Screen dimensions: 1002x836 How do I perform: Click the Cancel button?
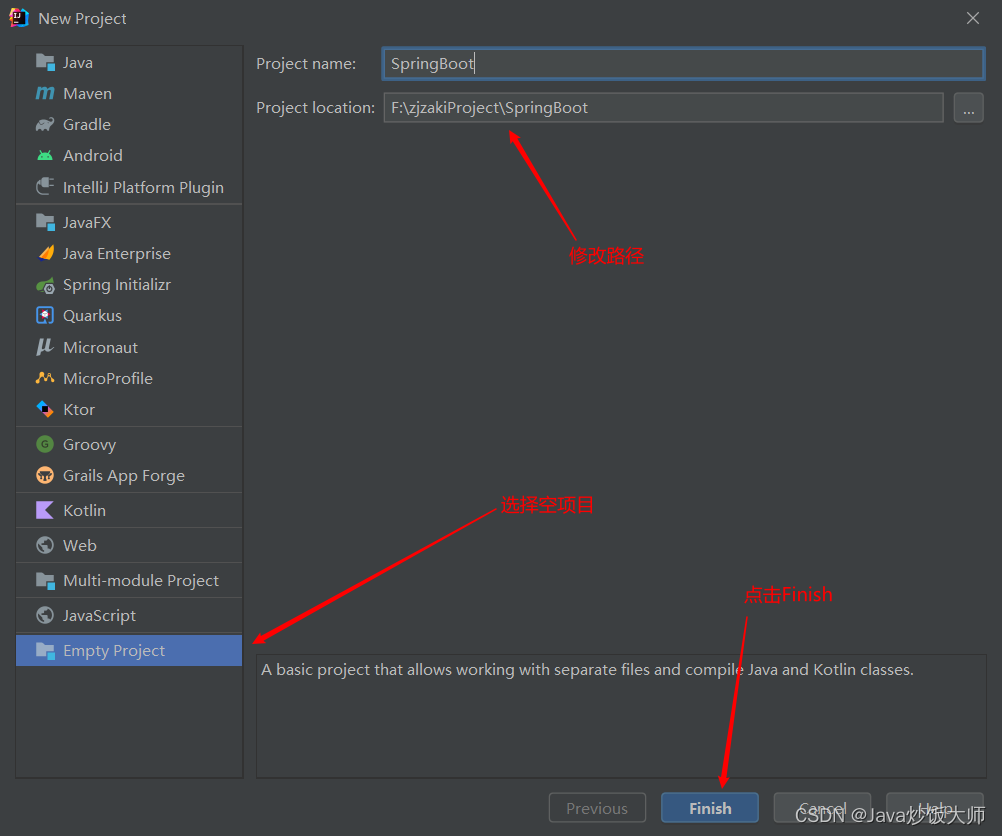822,808
